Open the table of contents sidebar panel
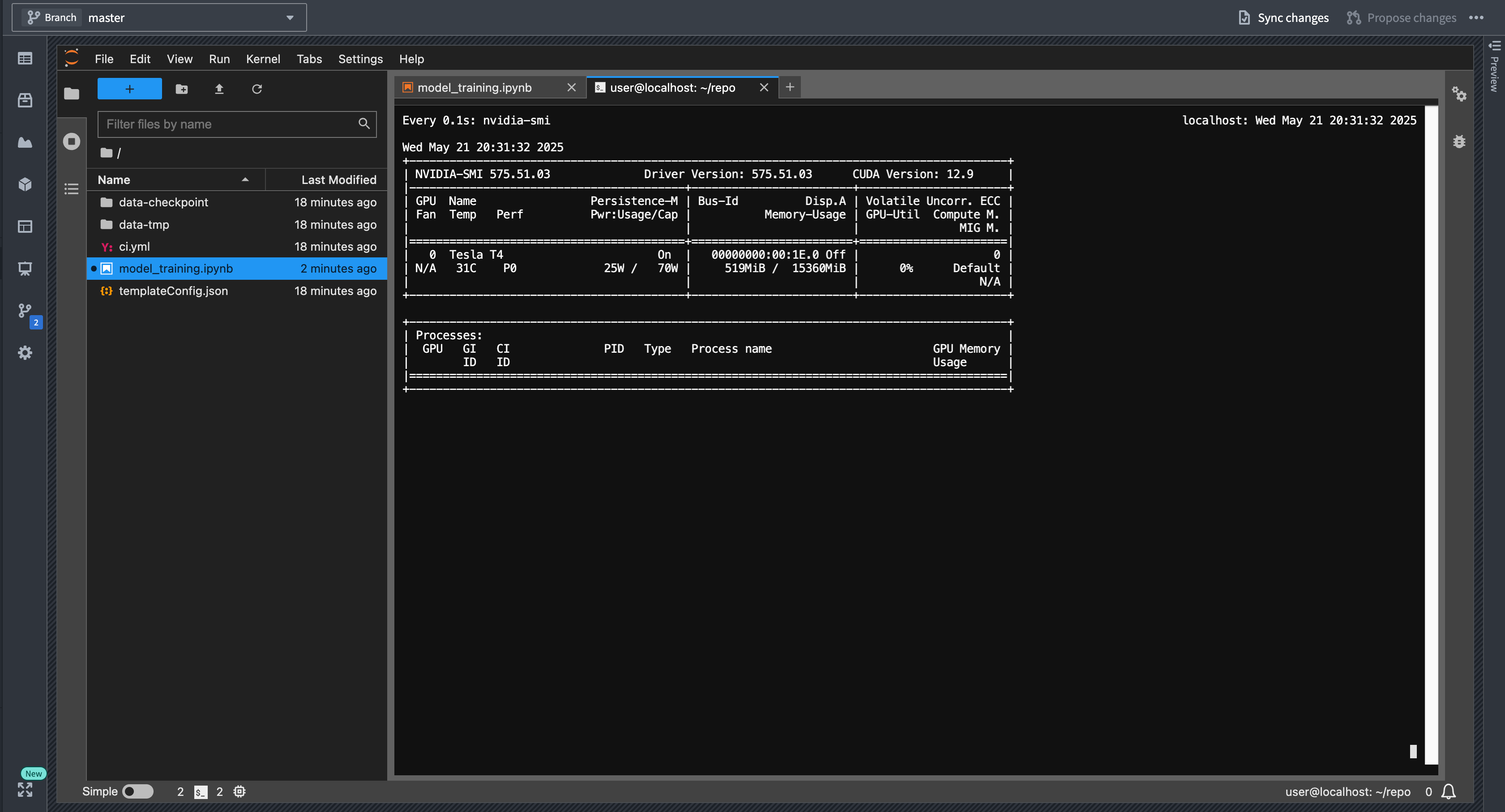 71,188
